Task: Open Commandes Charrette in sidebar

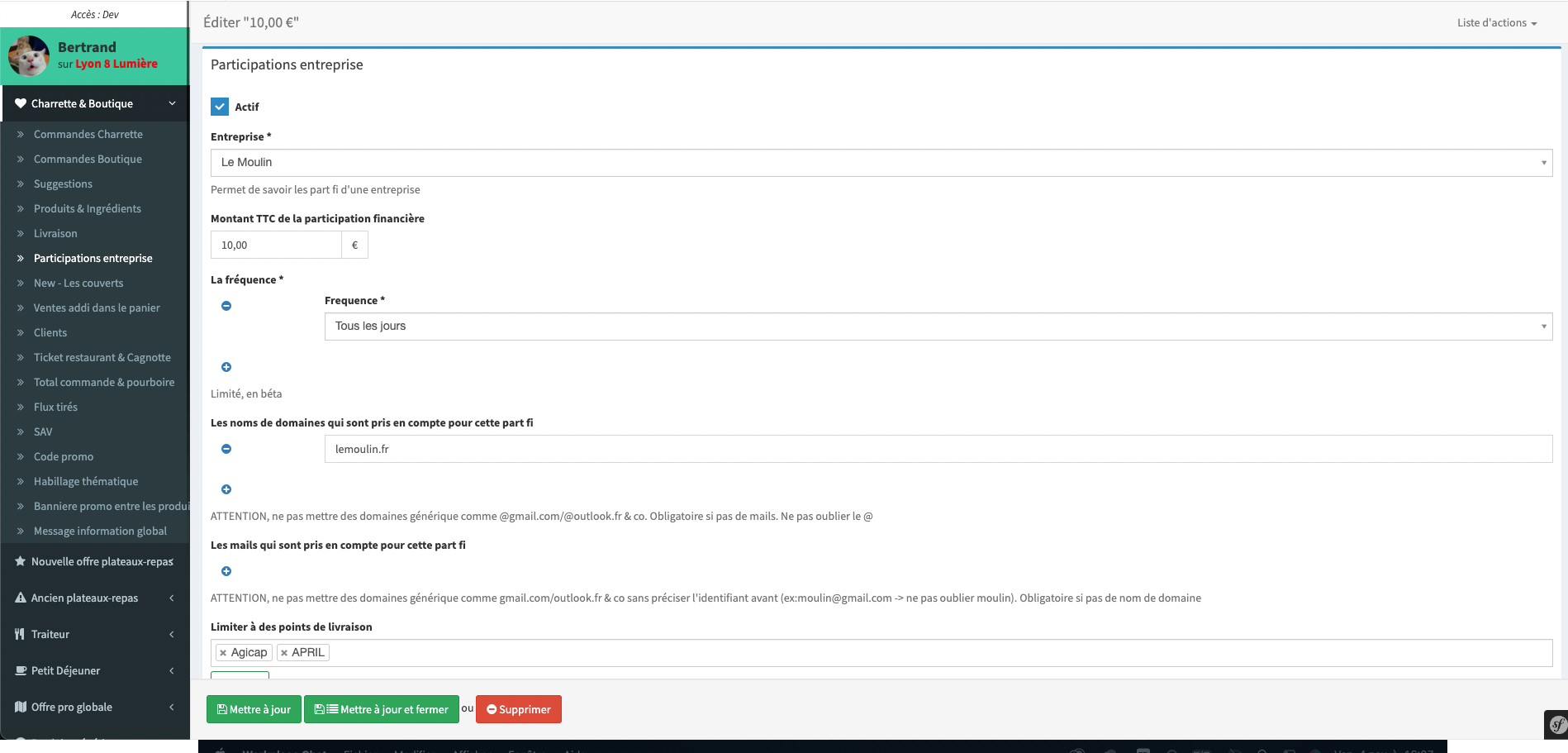Action: [88, 134]
